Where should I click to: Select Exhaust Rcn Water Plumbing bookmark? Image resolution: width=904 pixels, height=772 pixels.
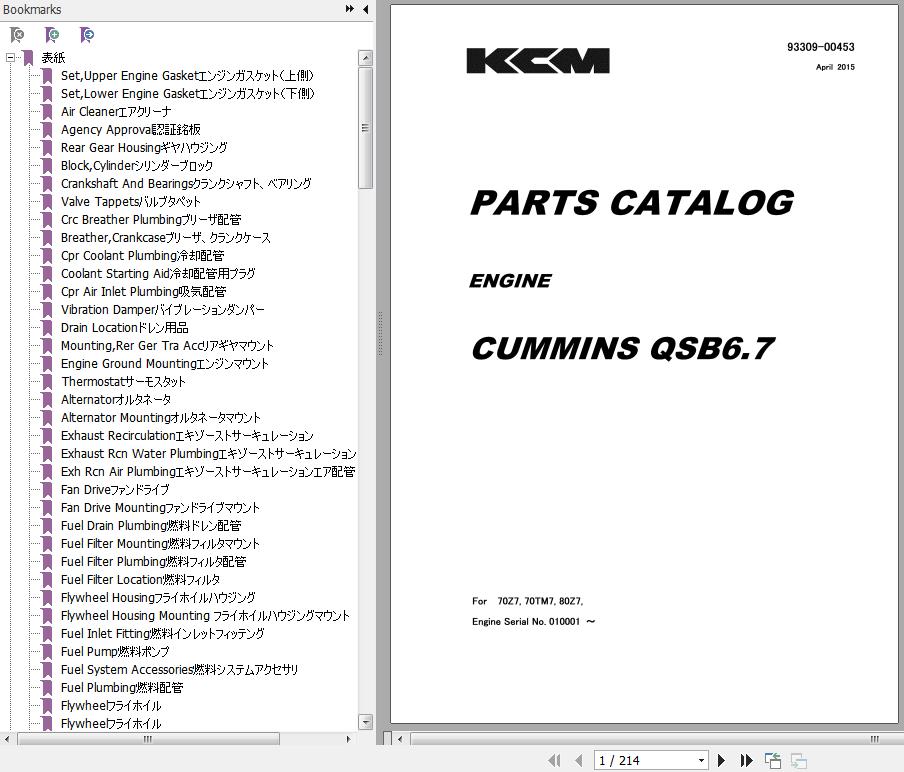click(208, 454)
